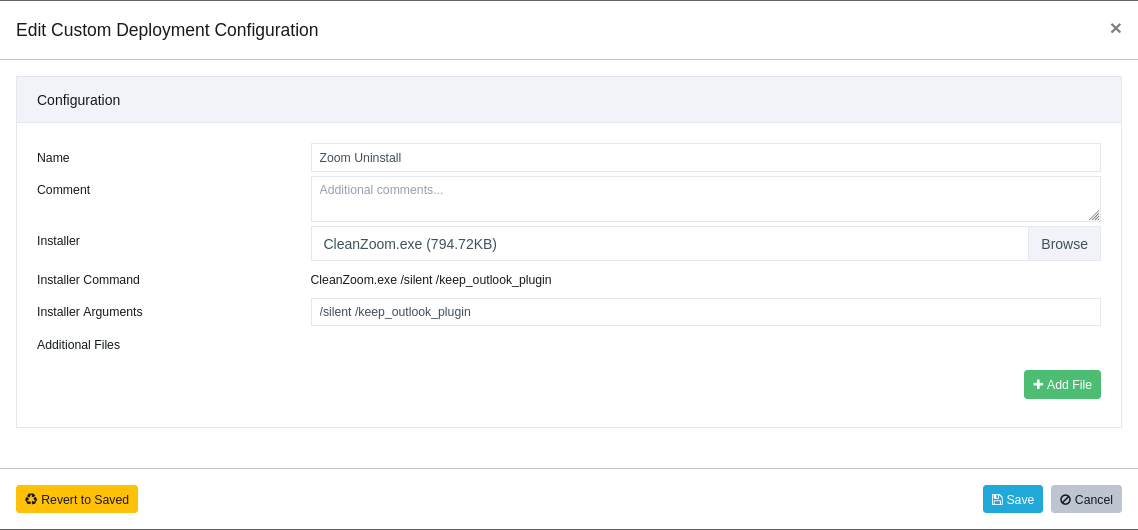1138x530 pixels.
Task: Add File to additional files
Action: coord(1062,384)
